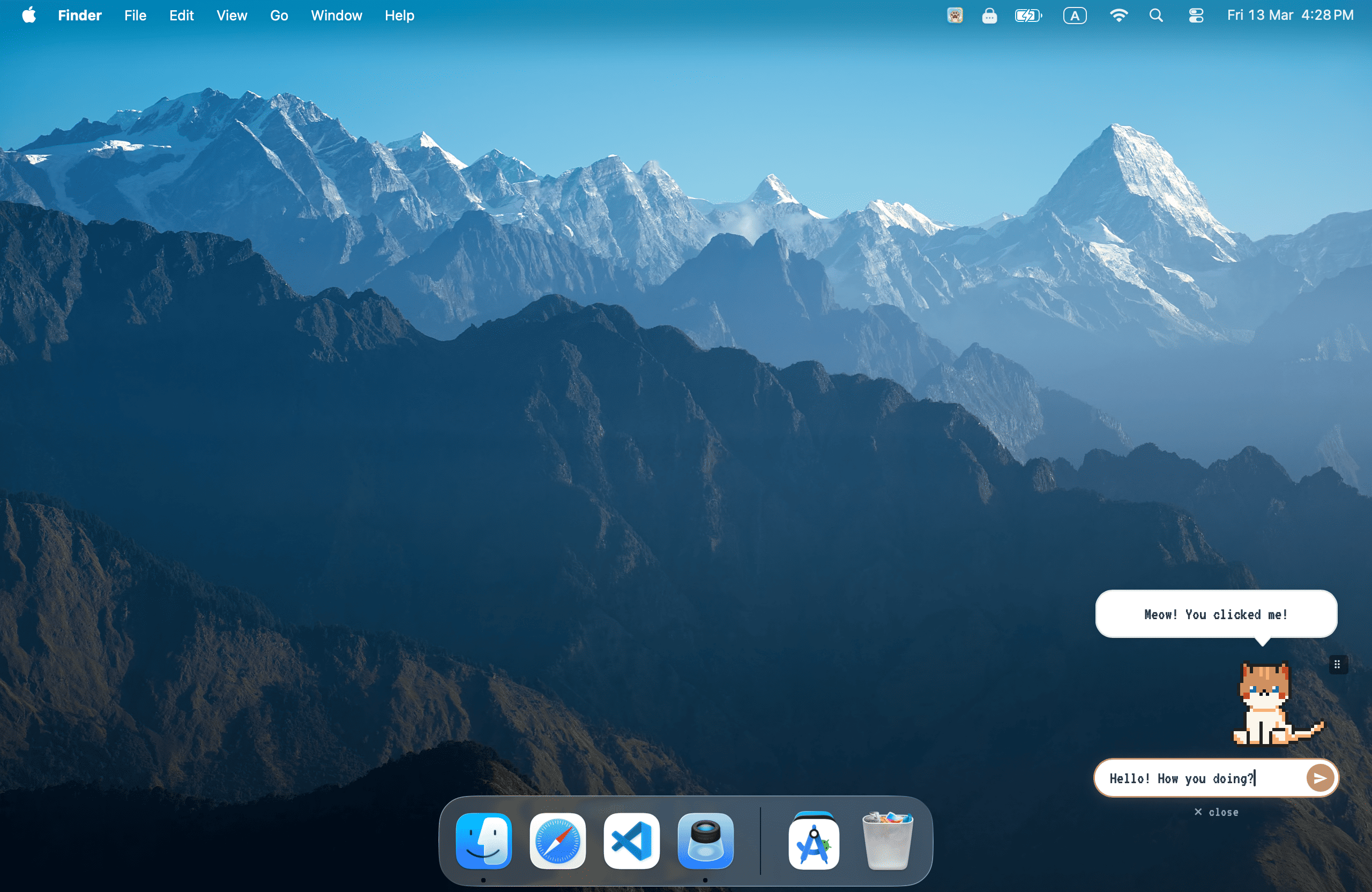This screenshot has width=1372, height=892.
Task: Open Visual Studio Code from the Dock
Action: point(631,841)
